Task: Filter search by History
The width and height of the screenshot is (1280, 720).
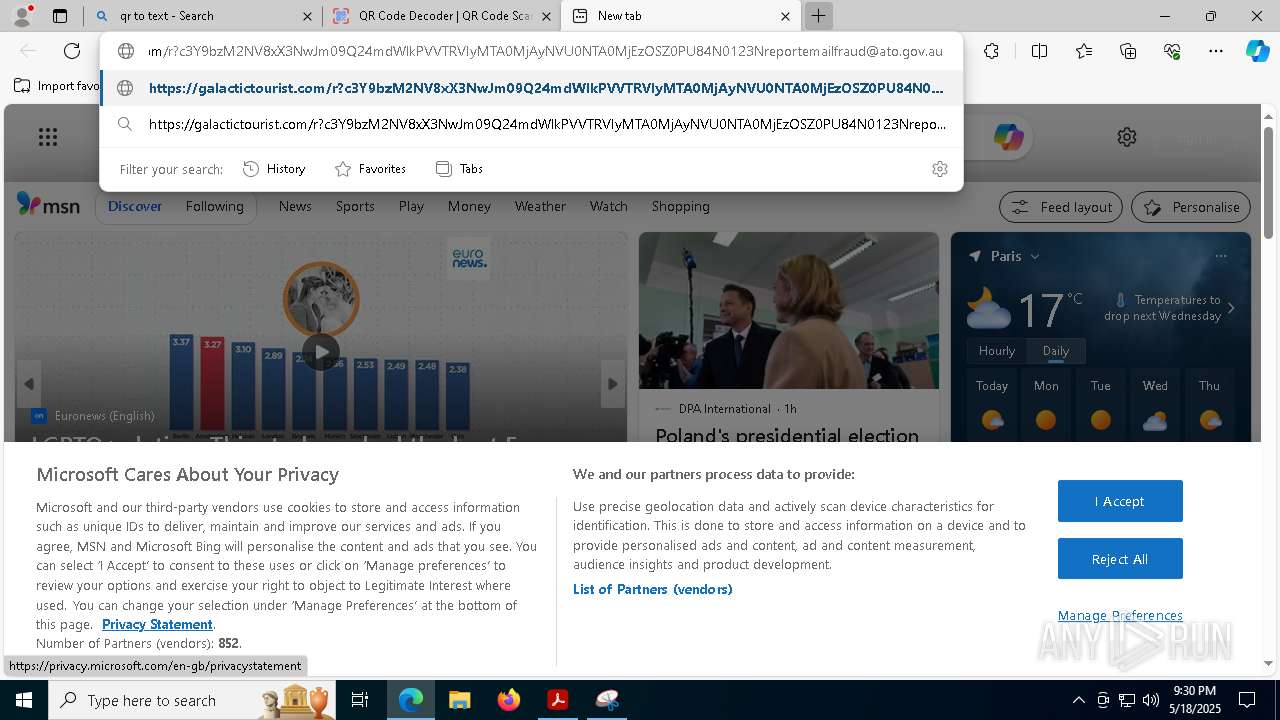Action: (274, 169)
